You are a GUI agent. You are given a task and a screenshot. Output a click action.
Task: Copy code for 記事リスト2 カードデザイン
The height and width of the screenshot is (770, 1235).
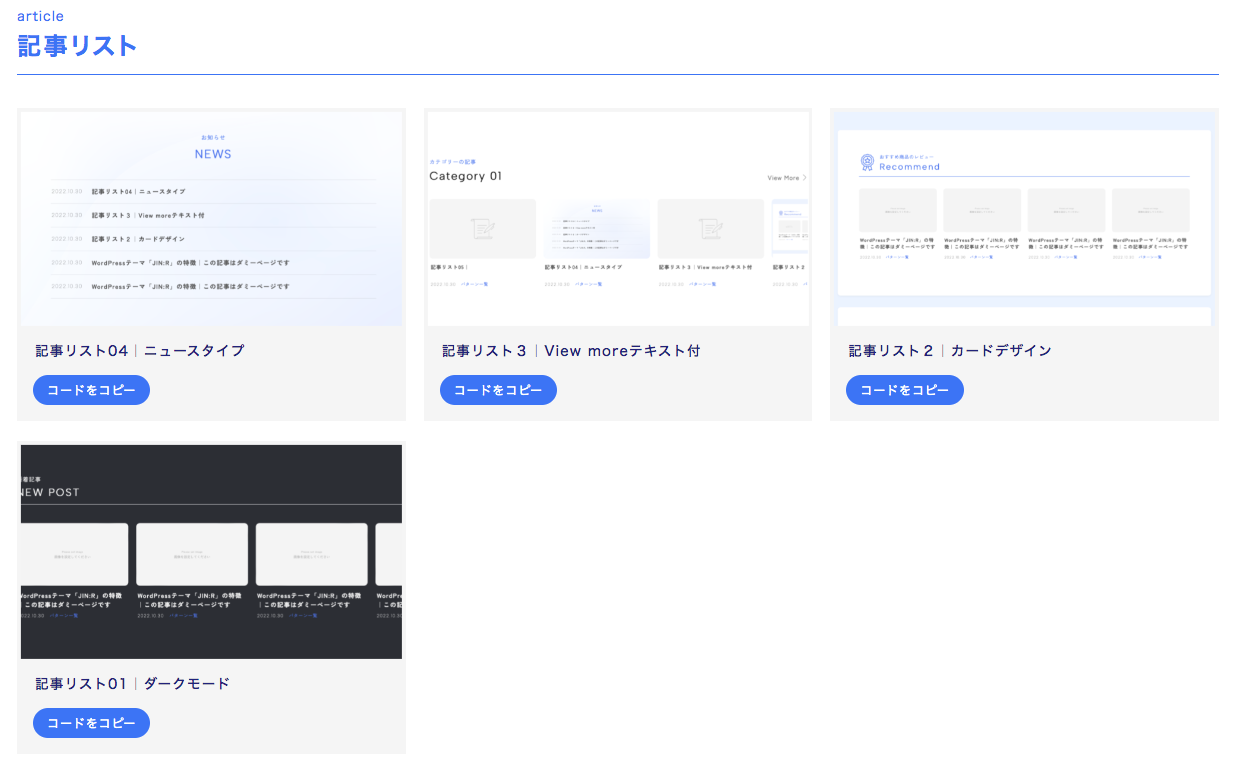[905, 390]
